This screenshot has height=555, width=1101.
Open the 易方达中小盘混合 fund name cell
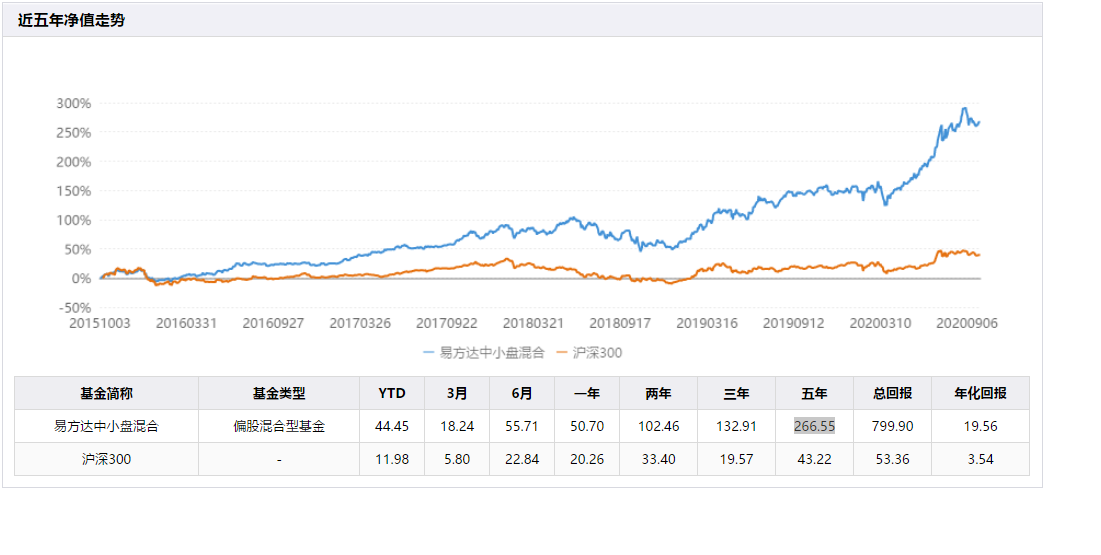tap(106, 426)
